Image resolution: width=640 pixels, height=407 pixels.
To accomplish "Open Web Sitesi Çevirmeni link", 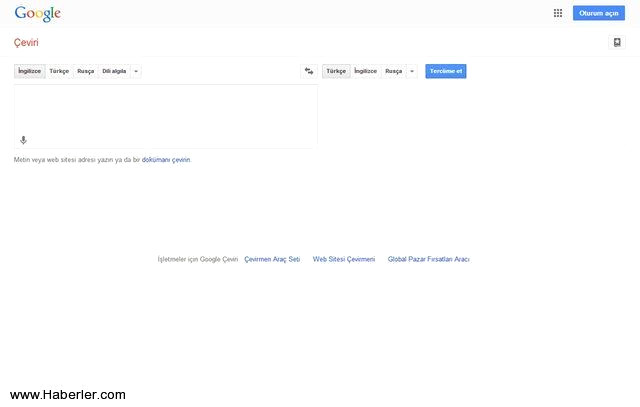I will click(x=344, y=259).
